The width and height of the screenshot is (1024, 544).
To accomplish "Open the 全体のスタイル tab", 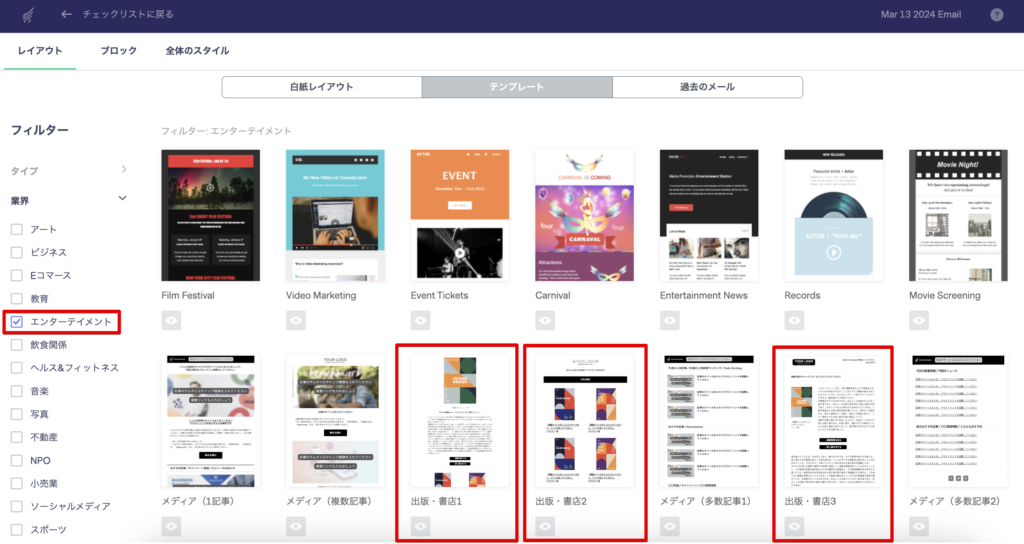I will click(197, 51).
